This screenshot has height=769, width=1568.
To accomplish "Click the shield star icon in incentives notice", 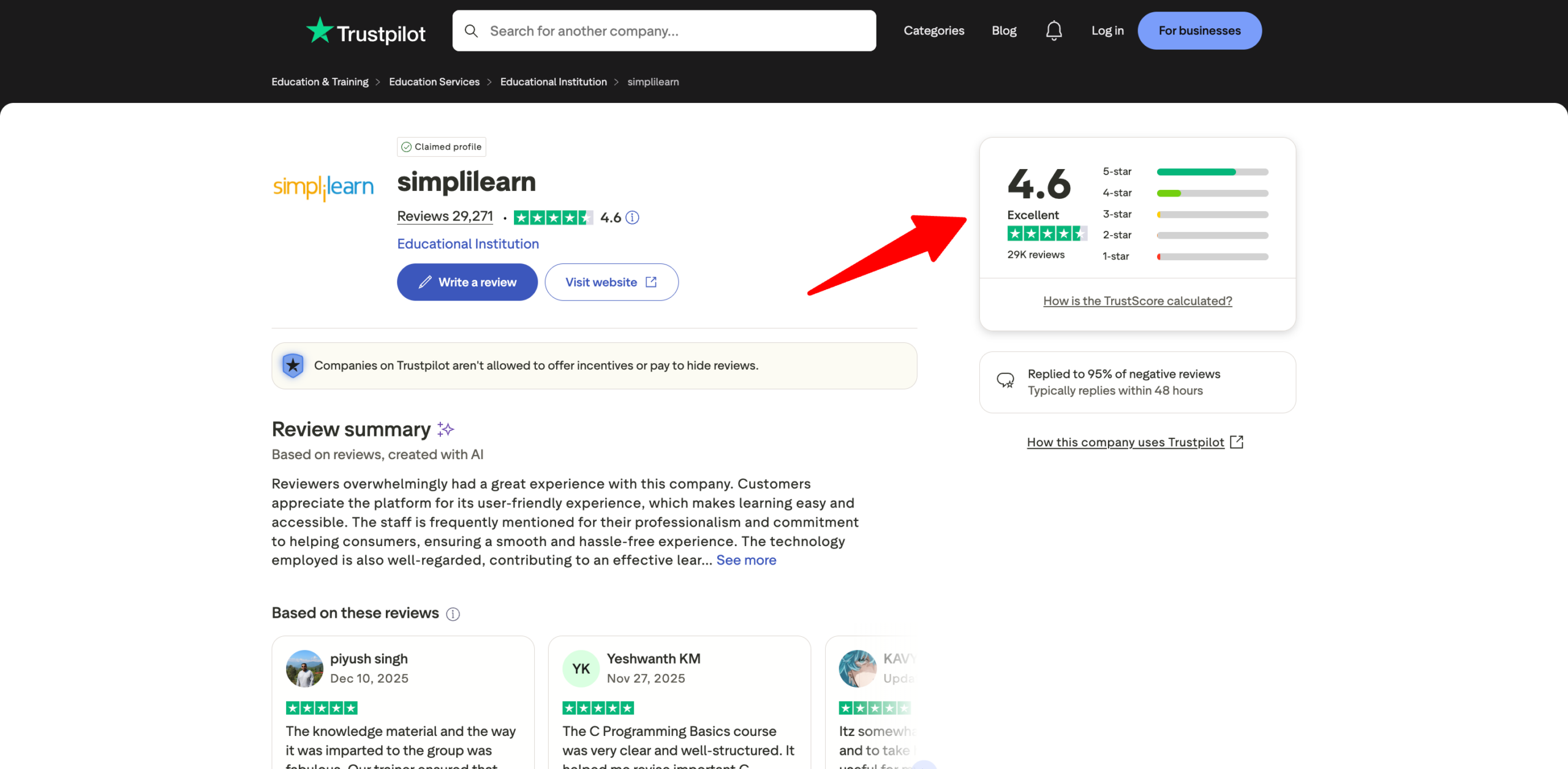I will (293, 366).
